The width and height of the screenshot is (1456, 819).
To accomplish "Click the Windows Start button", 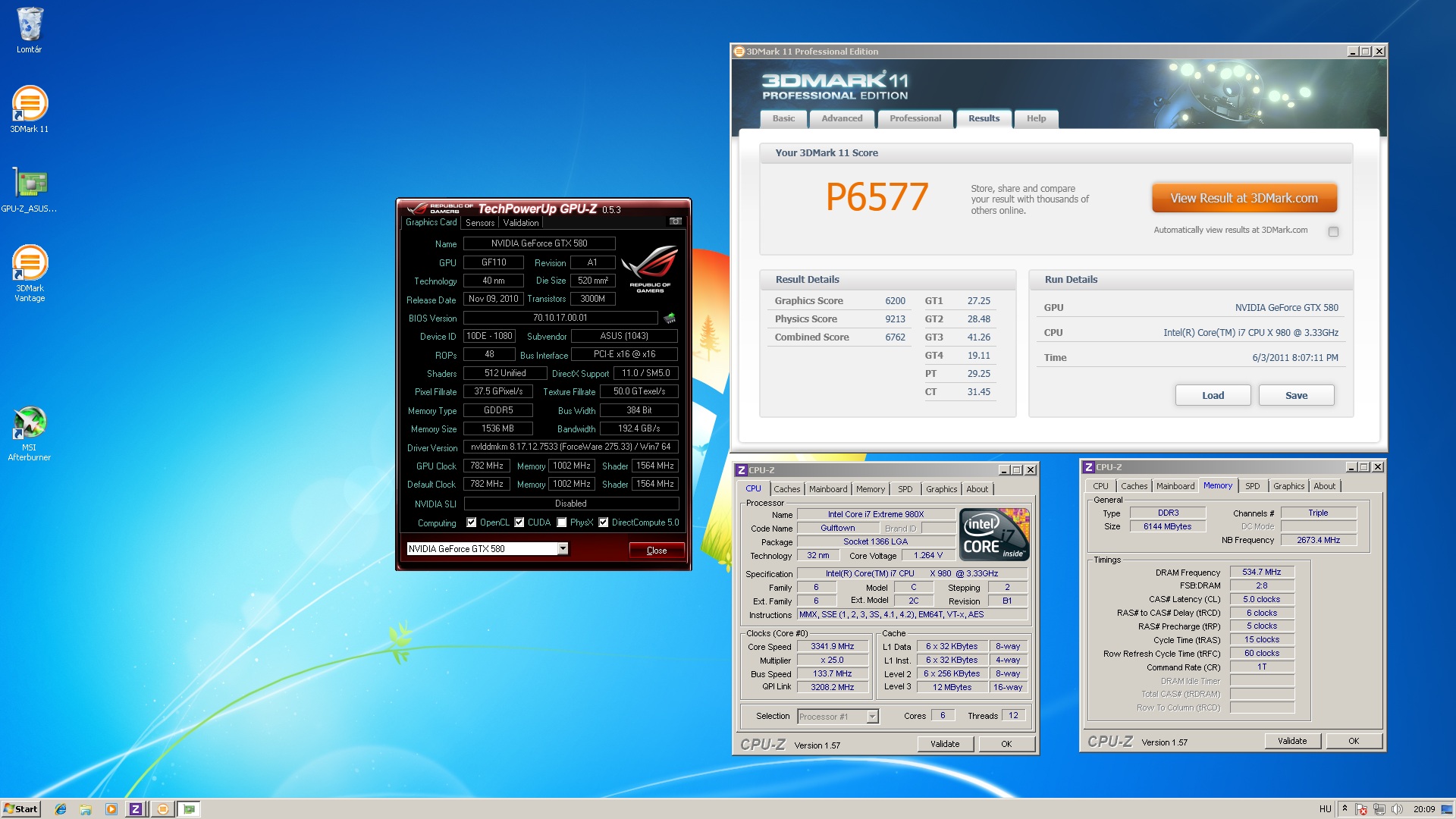I will pos(20,809).
